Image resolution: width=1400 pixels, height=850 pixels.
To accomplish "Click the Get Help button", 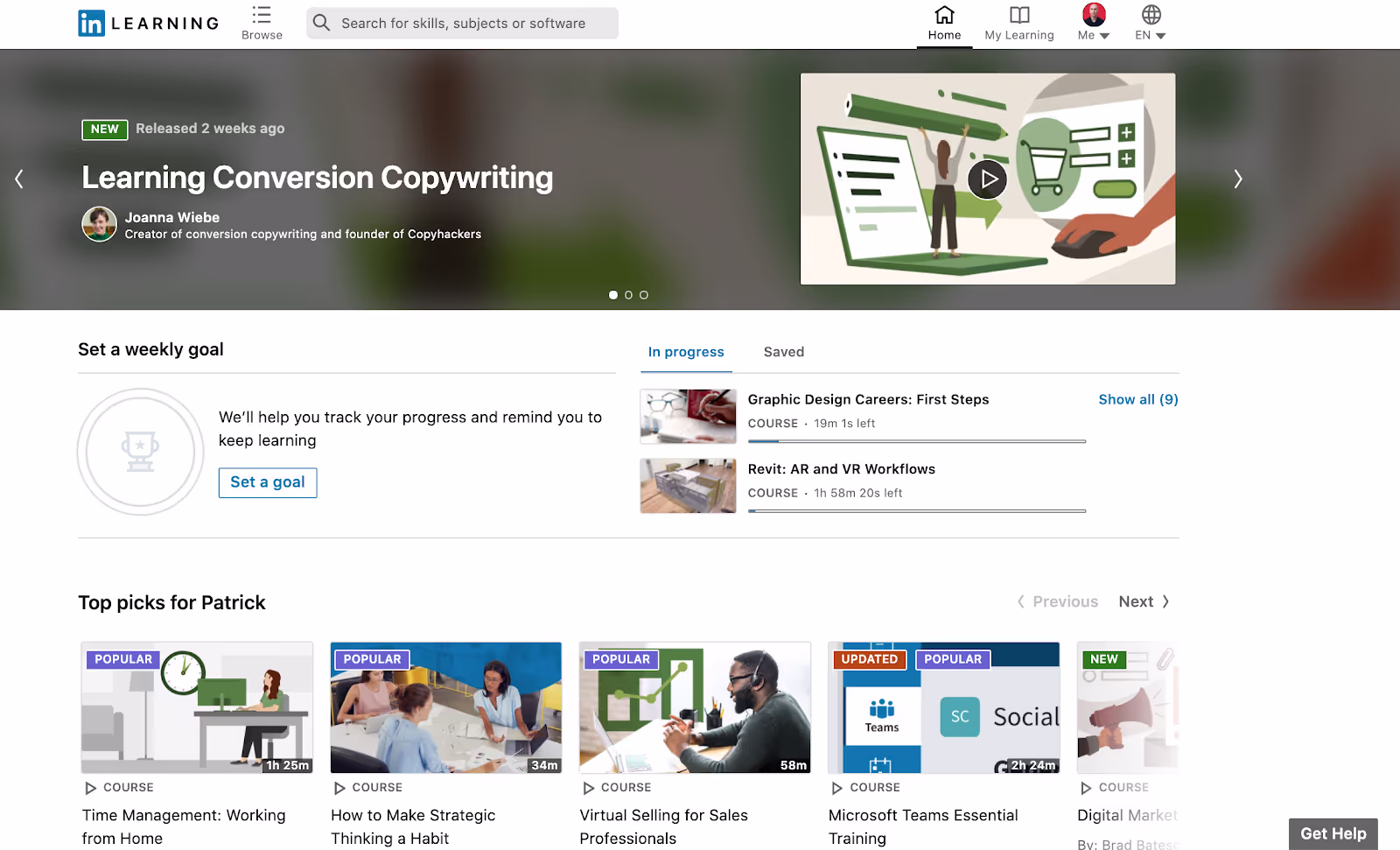I will (x=1333, y=834).
